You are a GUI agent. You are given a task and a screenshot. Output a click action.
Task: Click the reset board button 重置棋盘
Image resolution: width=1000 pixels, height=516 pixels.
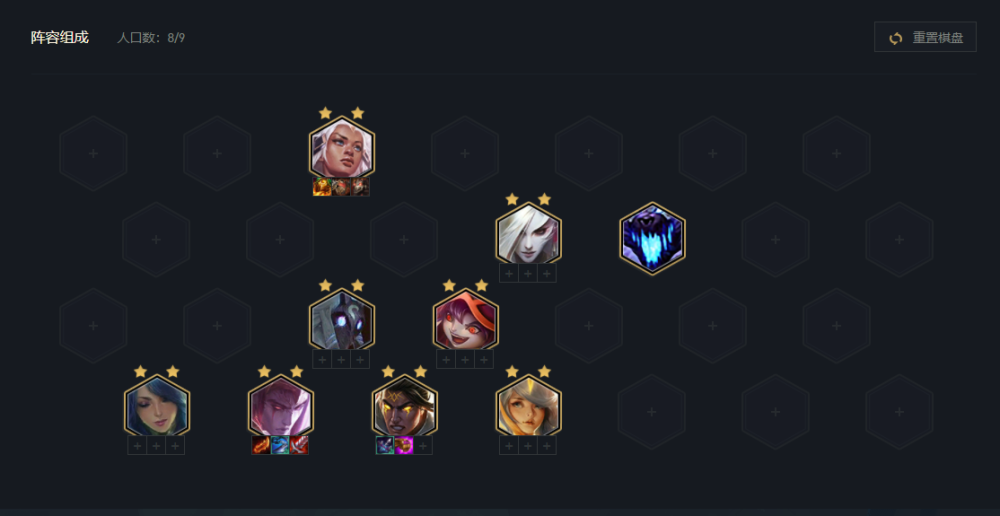coord(925,38)
